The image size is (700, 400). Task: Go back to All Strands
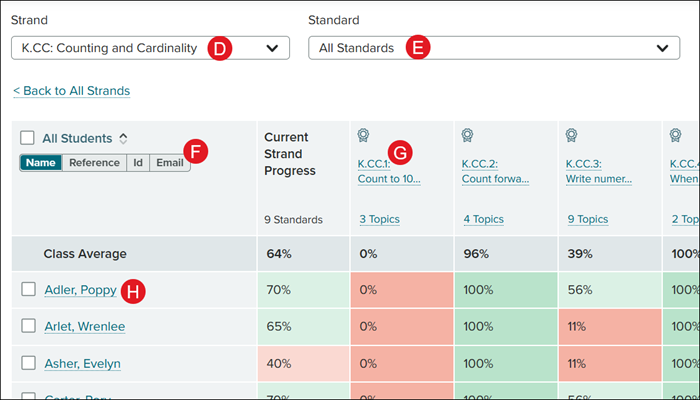pyautogui.click(x=71, y=91)
